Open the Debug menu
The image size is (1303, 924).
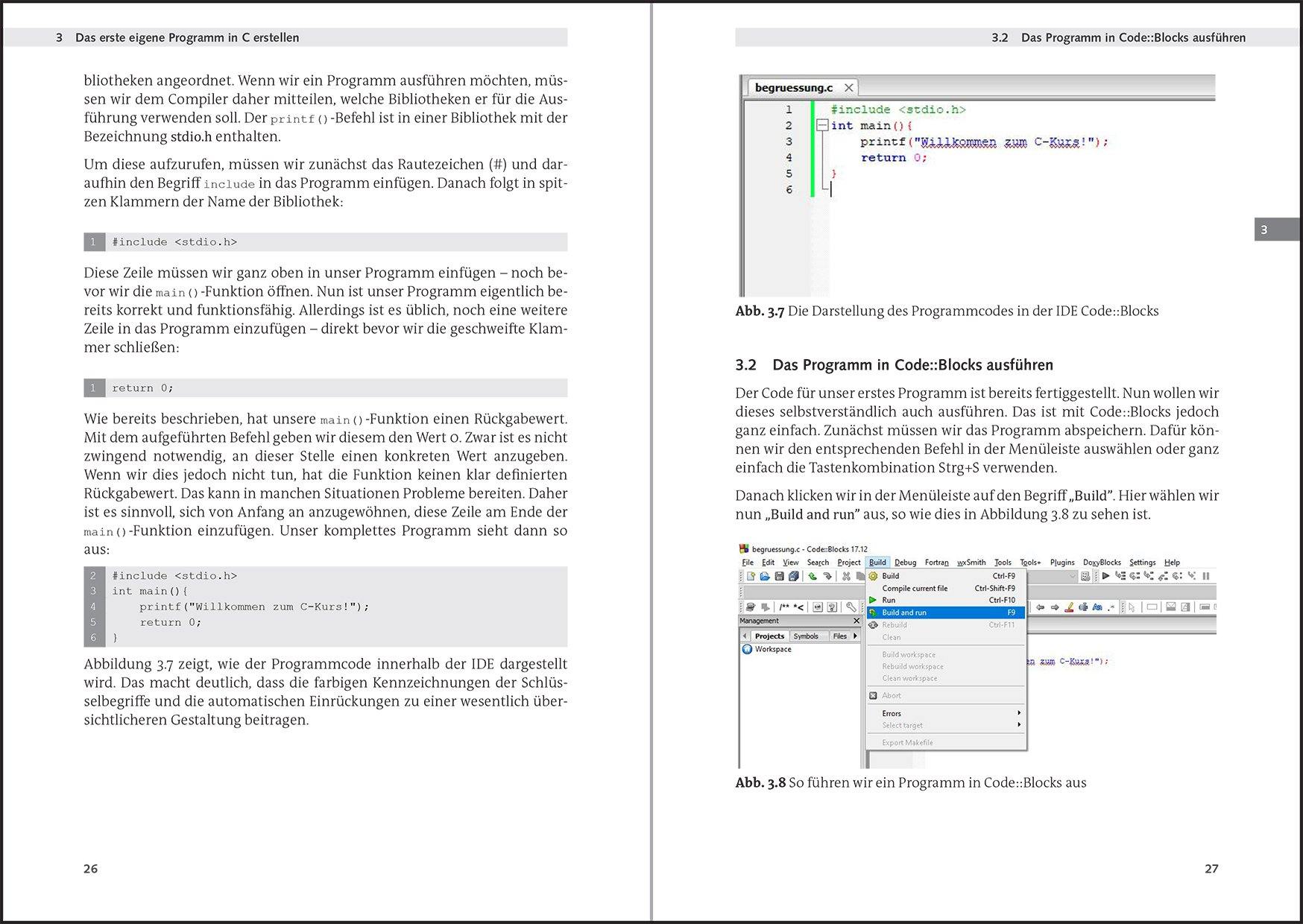click(x=905, y=563)
